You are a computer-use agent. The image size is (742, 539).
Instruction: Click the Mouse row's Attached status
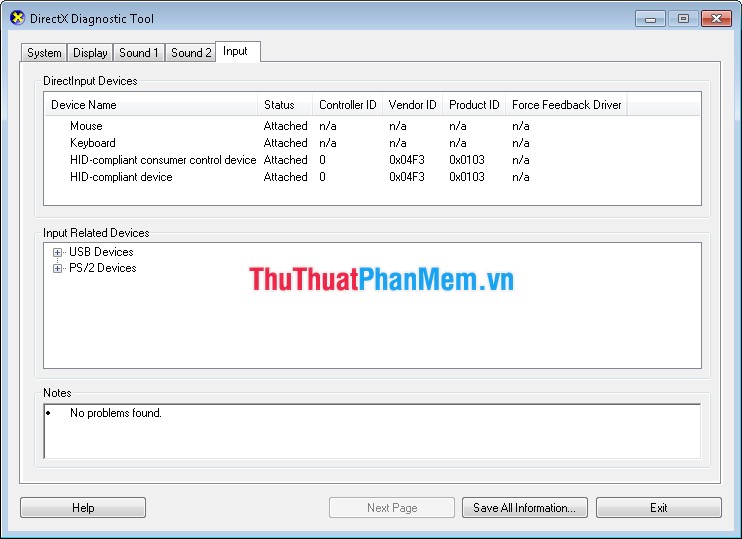coord(285,126)
